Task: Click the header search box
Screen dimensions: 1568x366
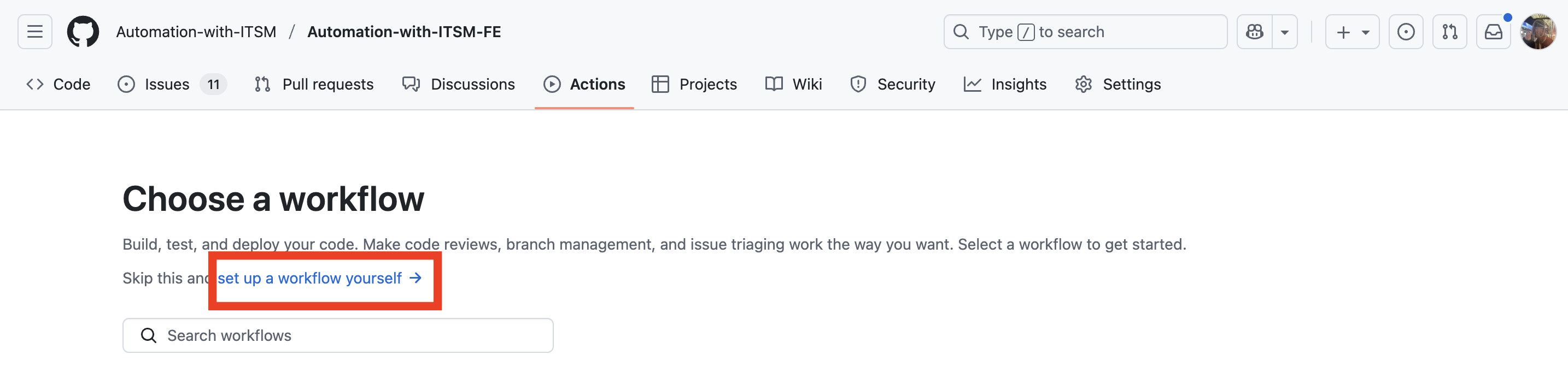Action: [x=1085, y=32]
